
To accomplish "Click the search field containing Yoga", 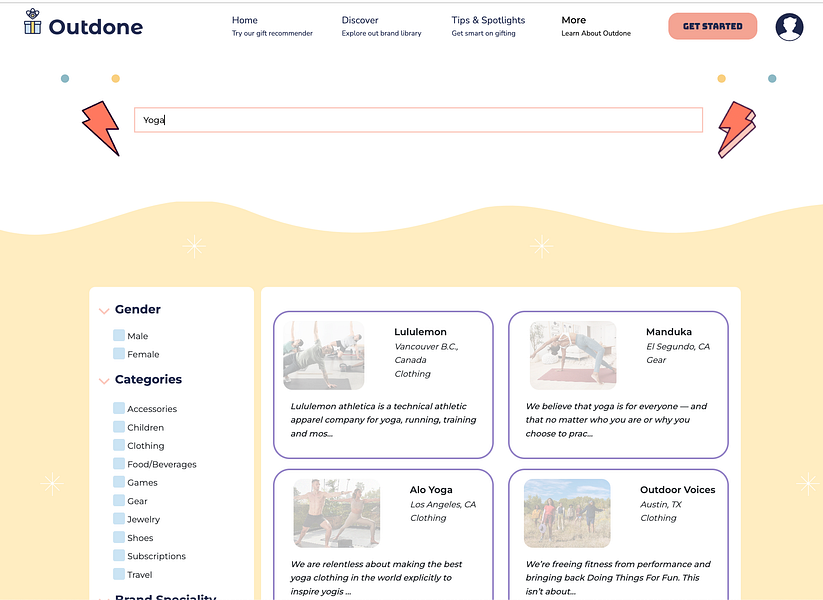I will coord(418,120).
